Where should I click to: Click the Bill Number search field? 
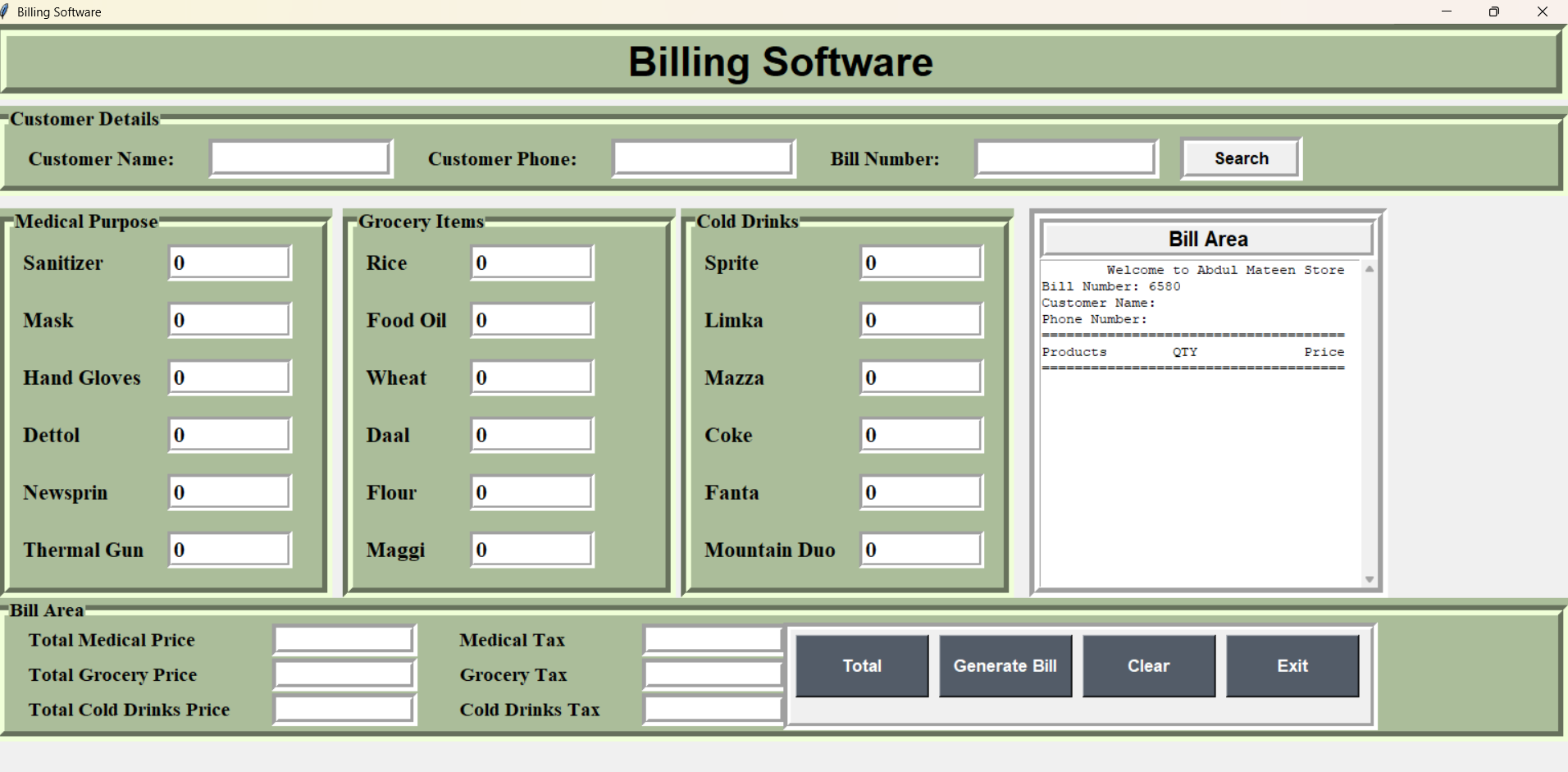pyautogui.click(x=1064, y=158)
